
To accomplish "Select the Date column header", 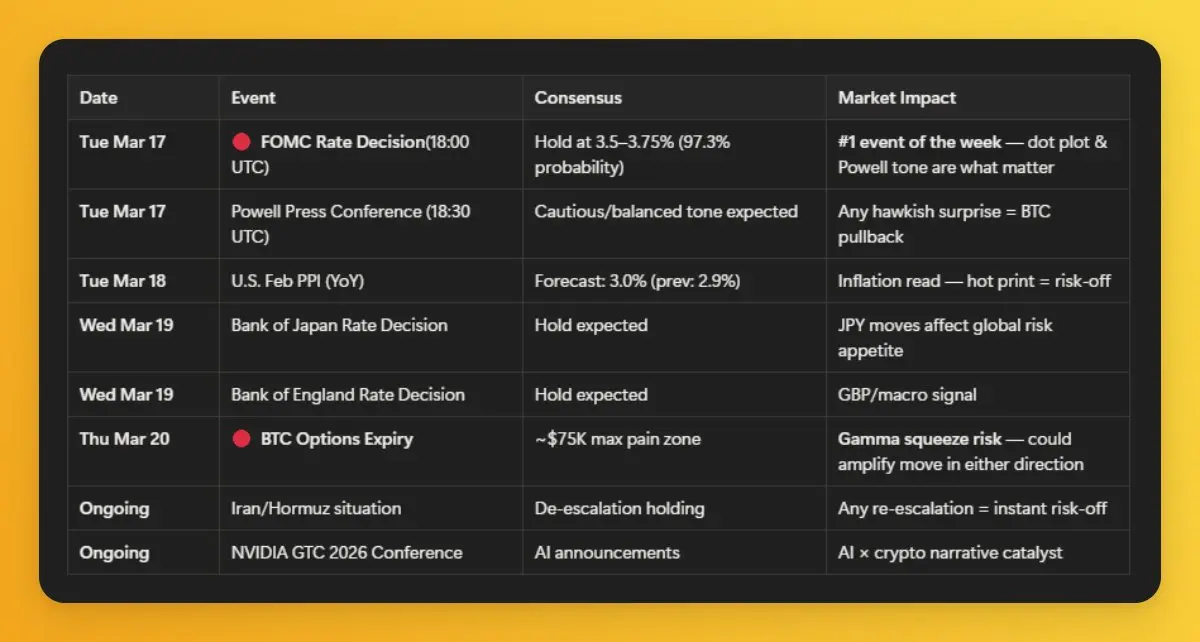I will click(x=98, y=98).
